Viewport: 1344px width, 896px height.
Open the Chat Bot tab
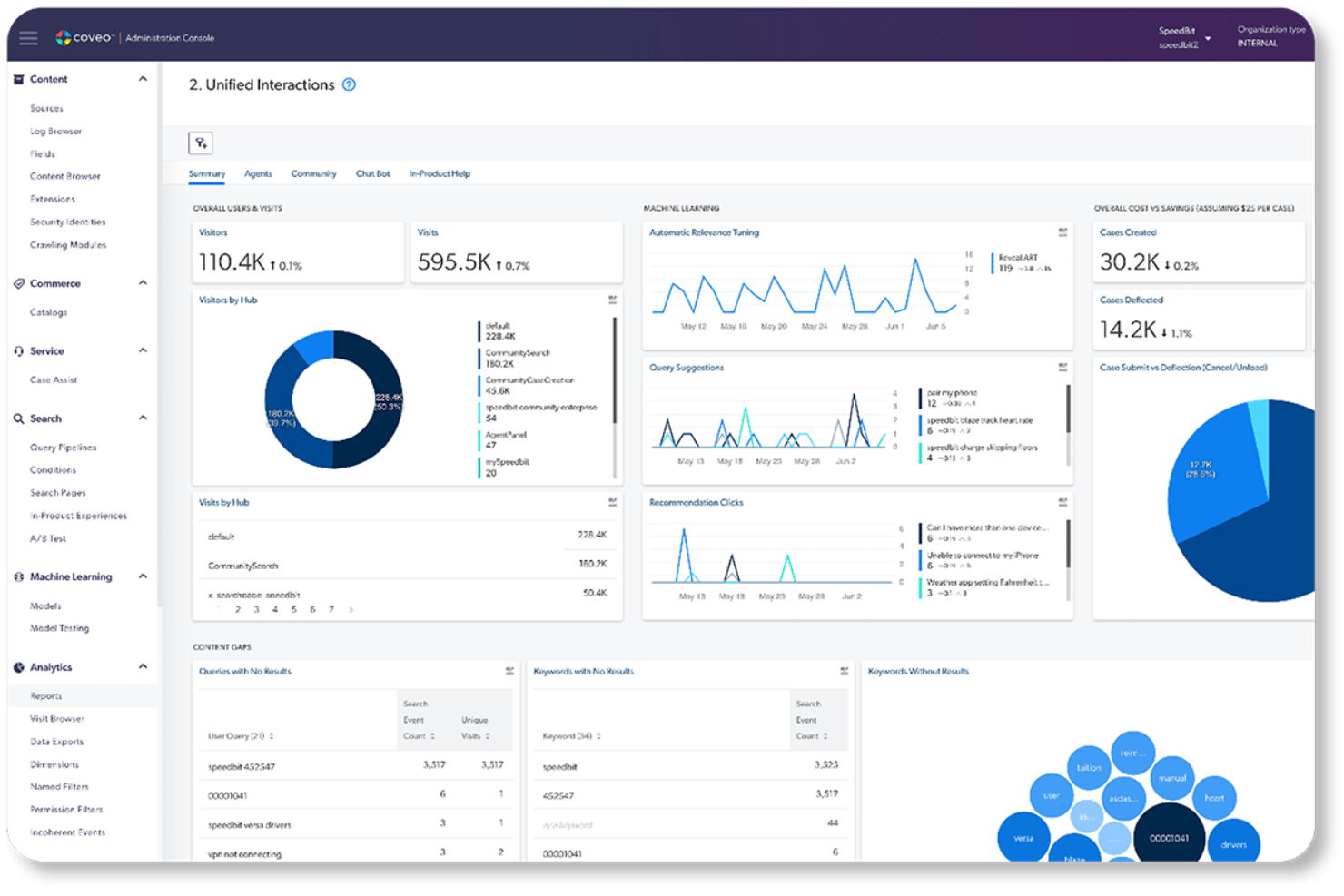click(x=372, y=173)
